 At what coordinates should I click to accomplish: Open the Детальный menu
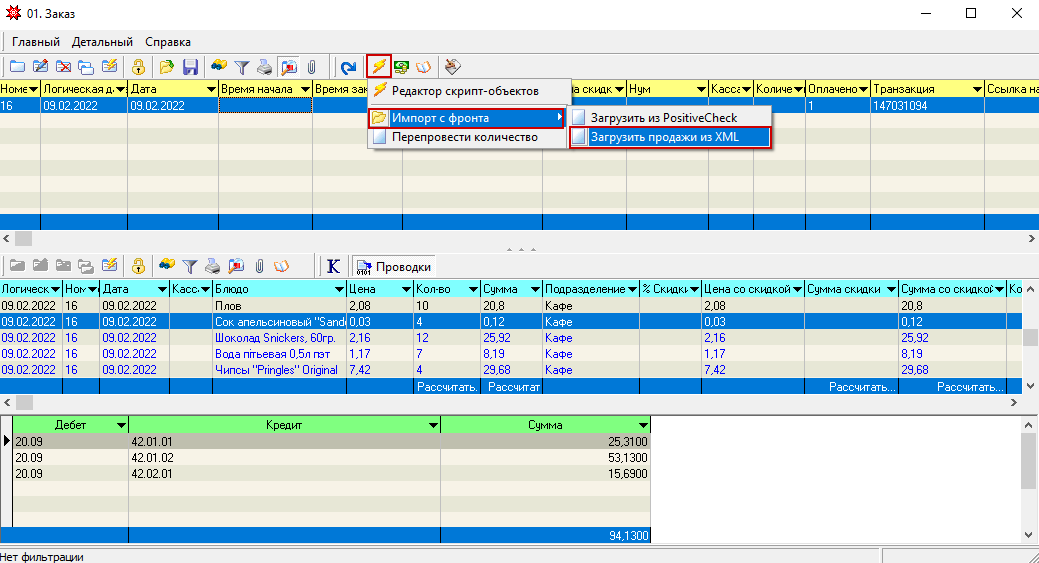click(102, 42)
